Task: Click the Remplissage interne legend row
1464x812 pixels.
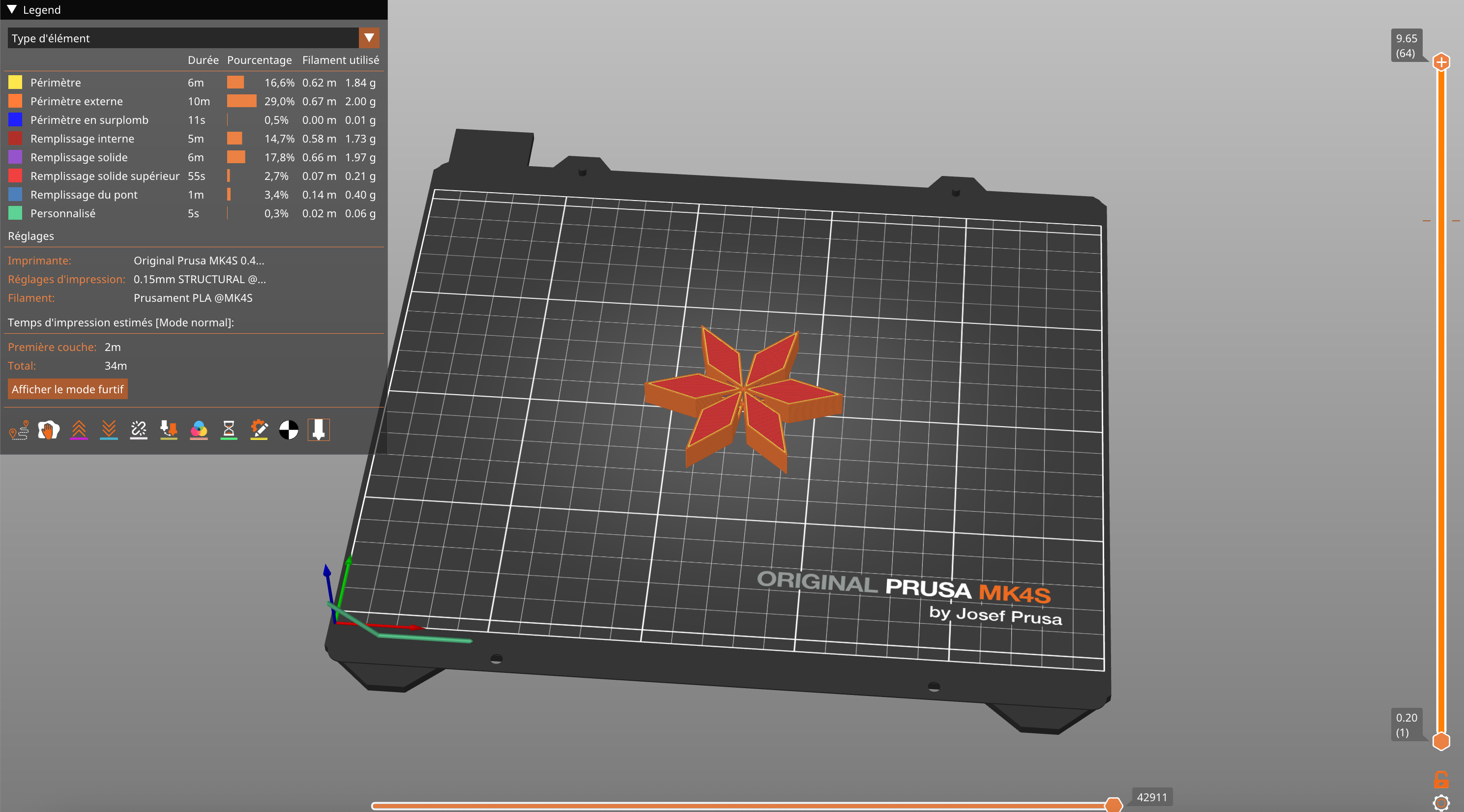Action: tap(83, 139)
